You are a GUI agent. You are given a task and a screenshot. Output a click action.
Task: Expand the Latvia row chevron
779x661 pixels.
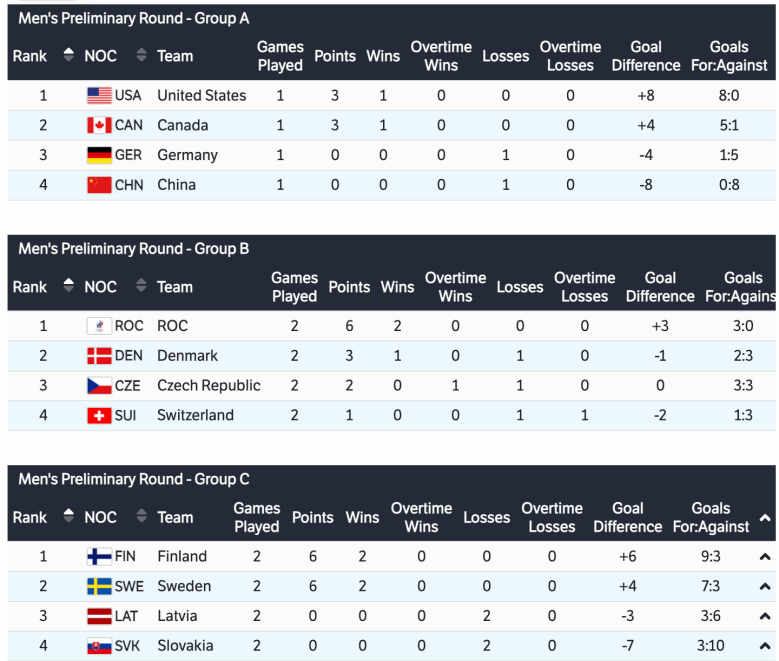coord(765,617)
